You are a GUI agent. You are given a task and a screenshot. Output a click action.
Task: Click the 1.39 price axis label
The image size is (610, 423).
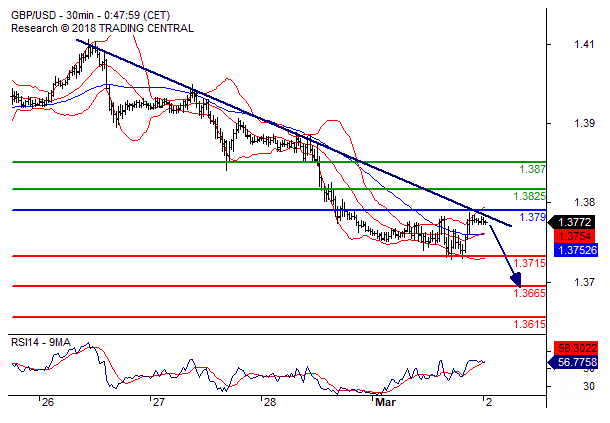(584, 123)
